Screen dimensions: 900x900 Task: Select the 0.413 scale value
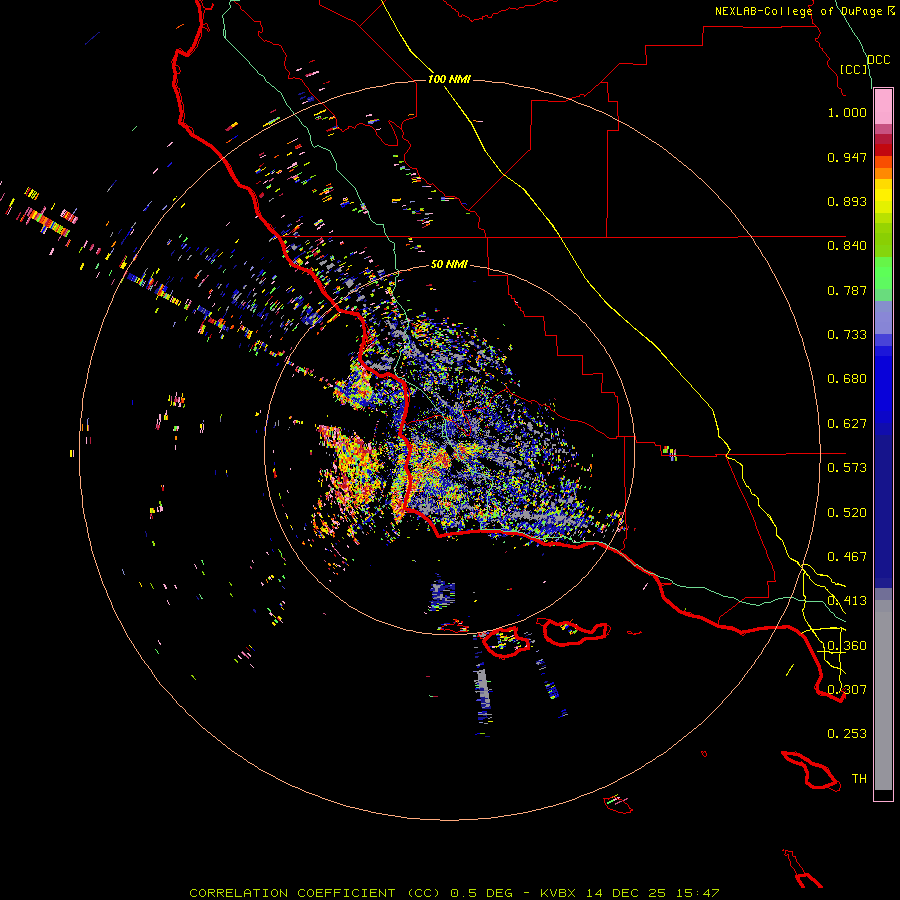847,601
